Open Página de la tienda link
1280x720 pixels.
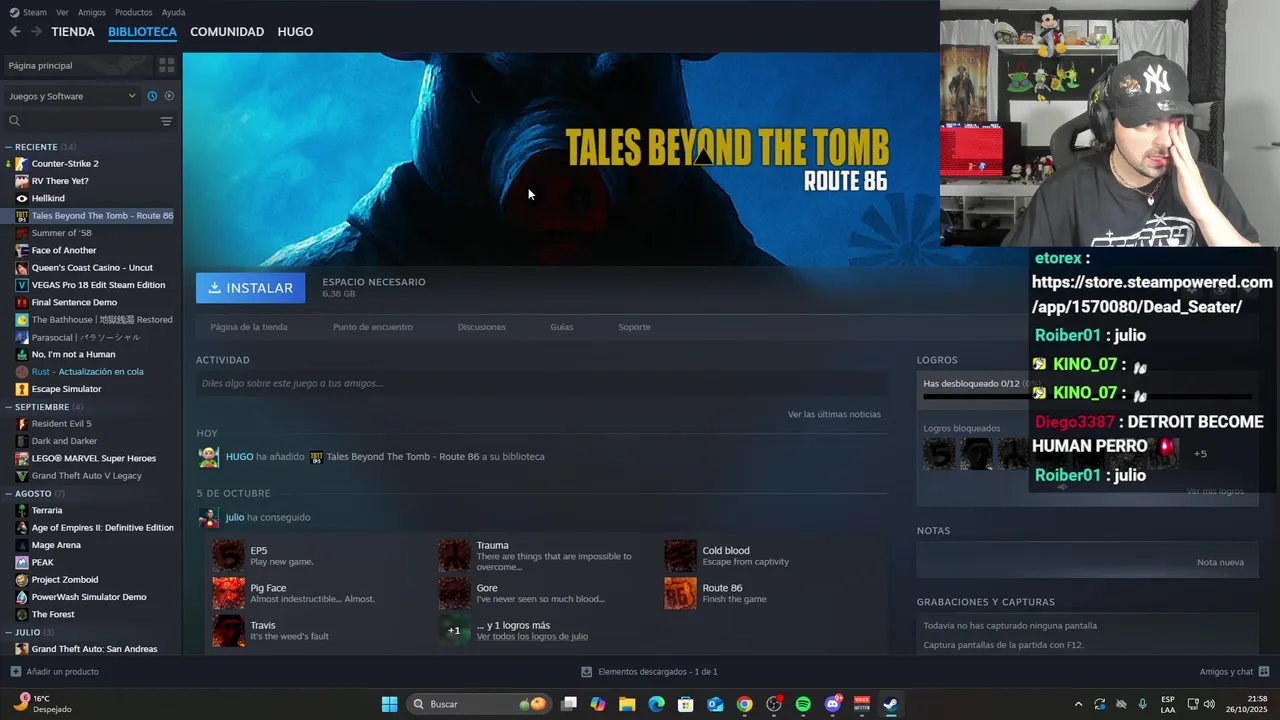pos(249,327)
